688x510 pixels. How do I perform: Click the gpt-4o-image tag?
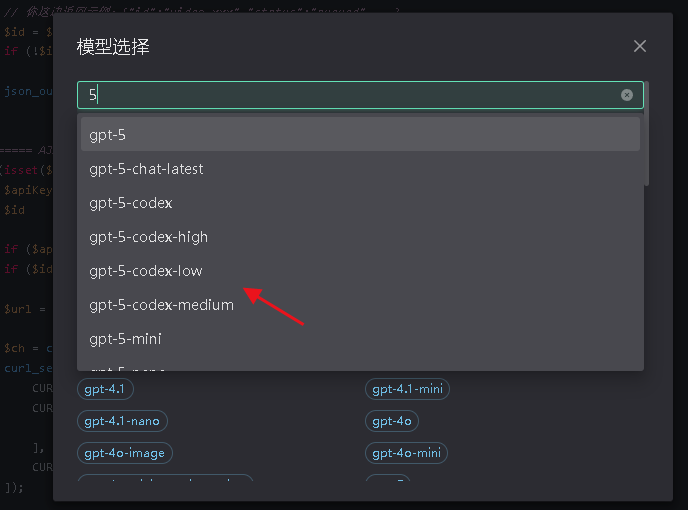coord(124,453)
